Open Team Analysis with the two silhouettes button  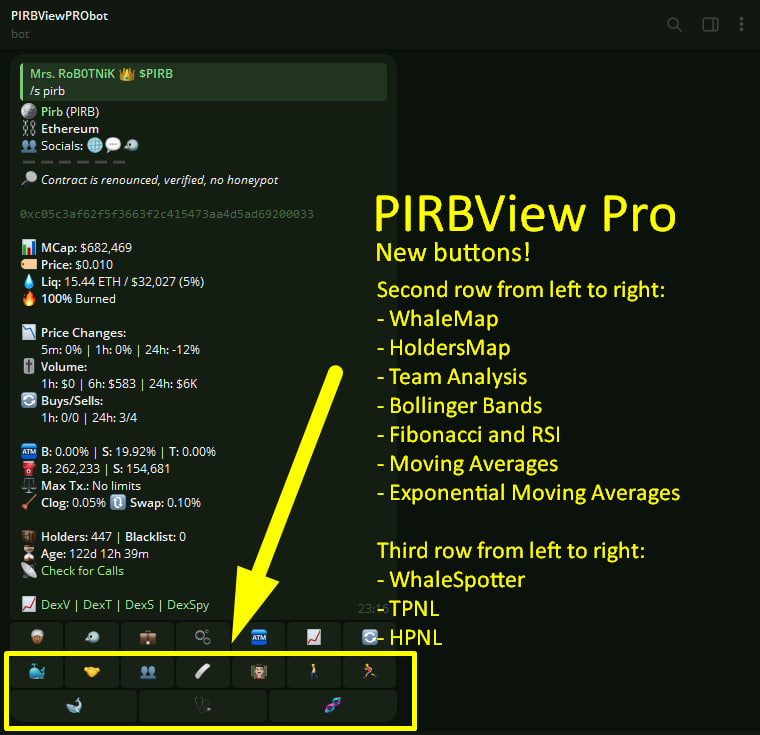point(147,671)
